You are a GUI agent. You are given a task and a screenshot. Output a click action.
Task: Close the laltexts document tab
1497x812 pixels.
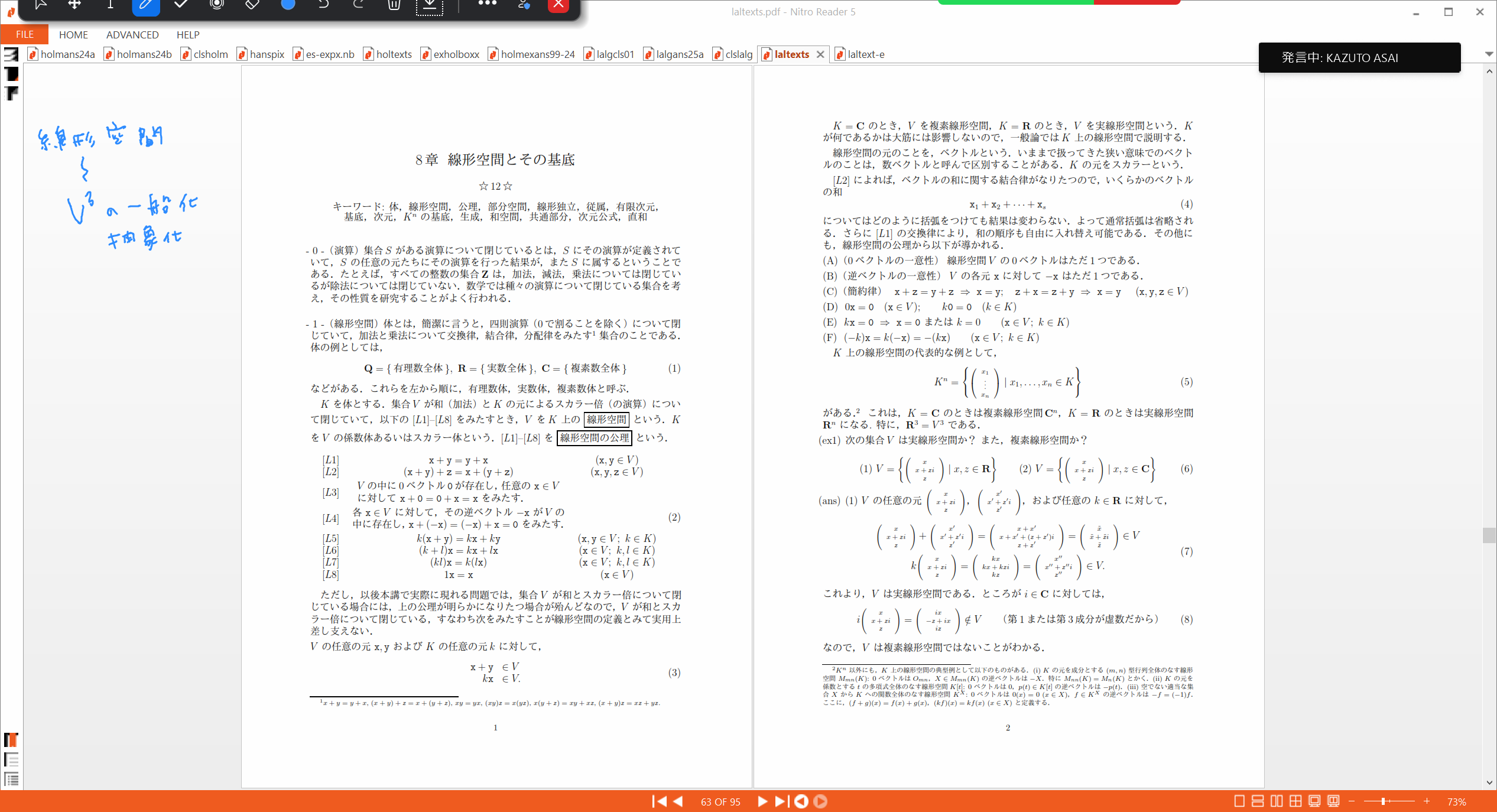[820, 54]
